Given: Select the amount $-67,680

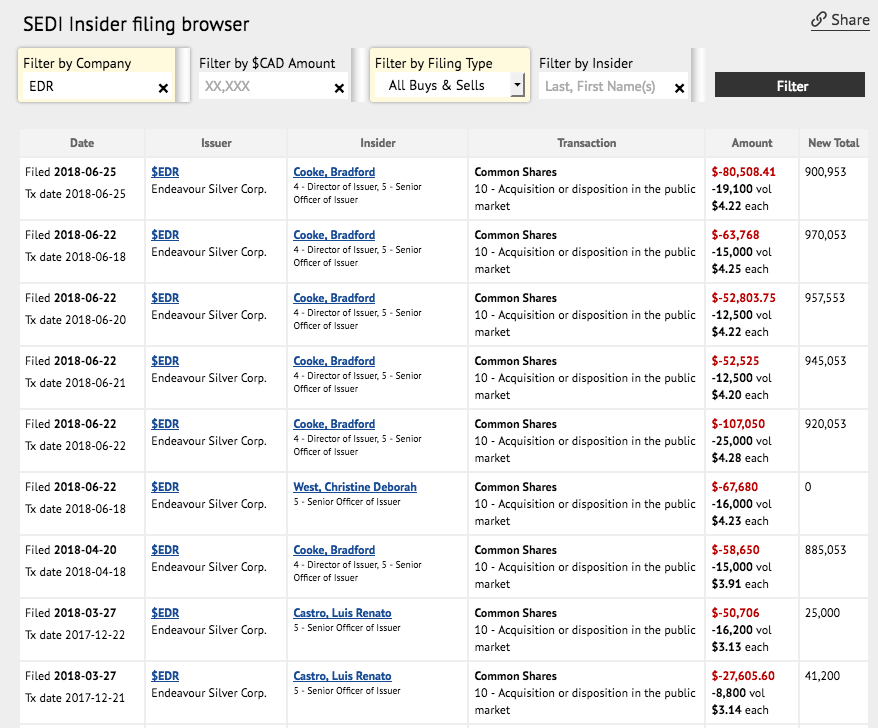Looking at the screenshot, I should [735, 487].
